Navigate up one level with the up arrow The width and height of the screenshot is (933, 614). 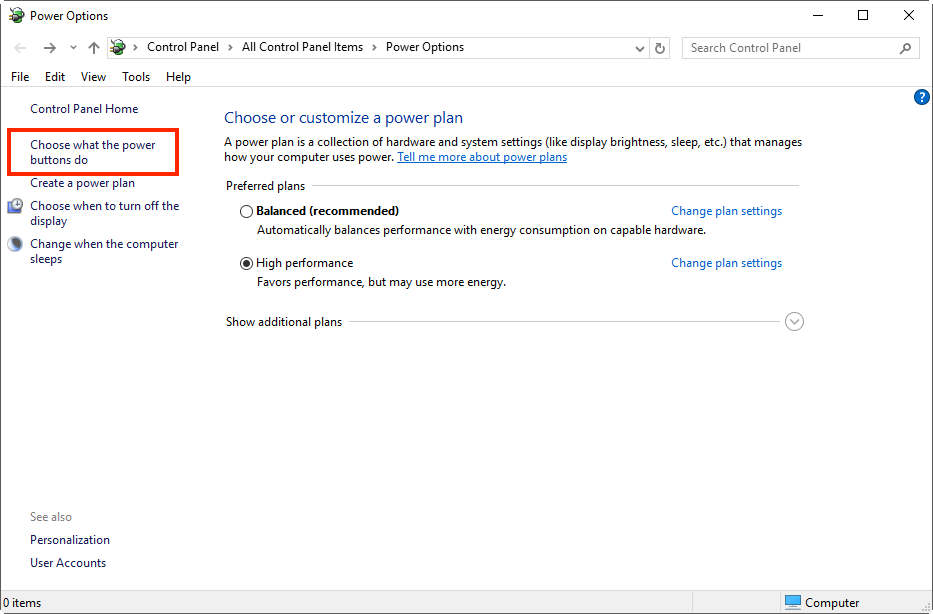93,47
